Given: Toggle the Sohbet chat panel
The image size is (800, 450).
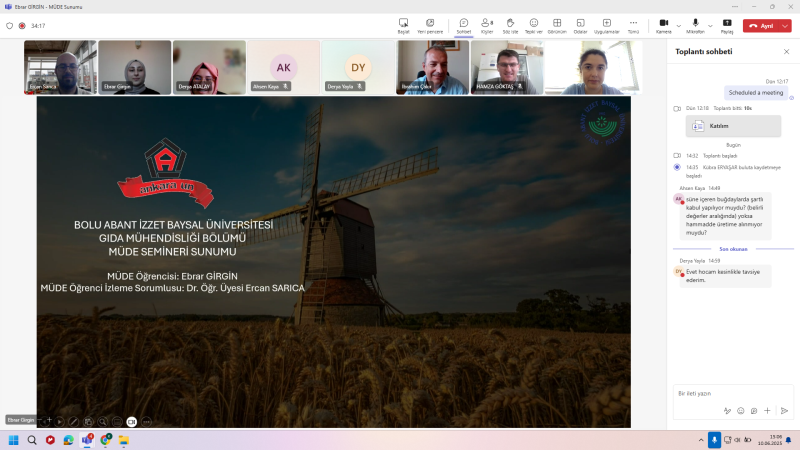Looking at the screenshot, I should pos(464,26).
